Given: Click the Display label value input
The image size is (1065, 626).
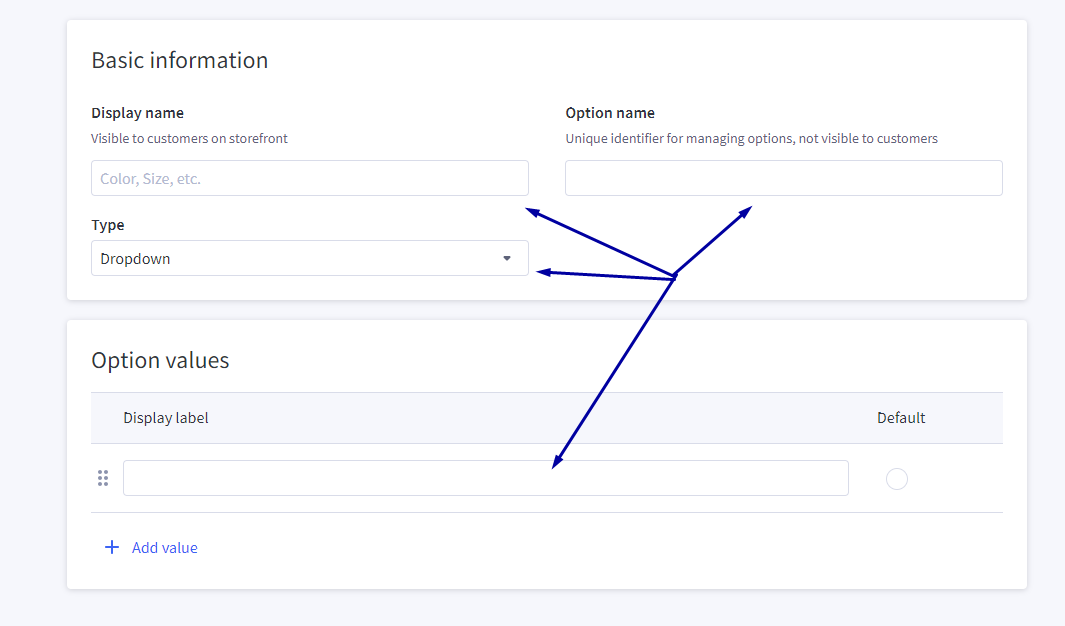Looking at the screenshot, I should [x=486, y=478].
